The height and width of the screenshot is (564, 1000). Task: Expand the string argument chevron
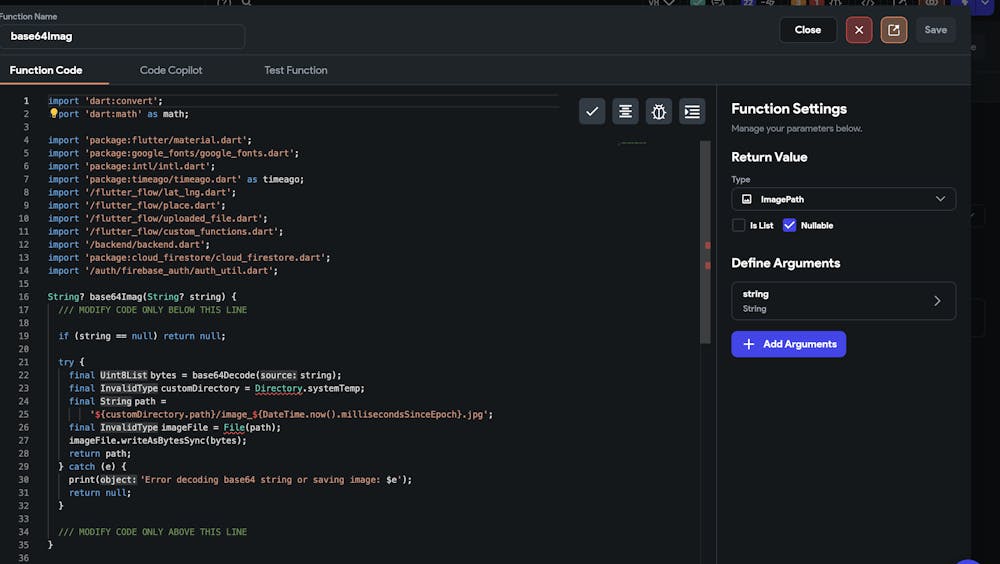tap(937, 301)
